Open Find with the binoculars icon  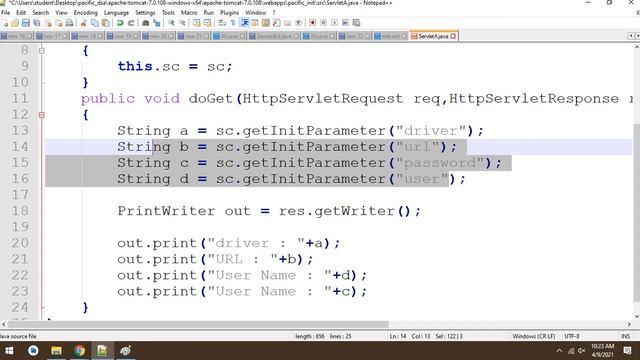(x=145, y=23)
